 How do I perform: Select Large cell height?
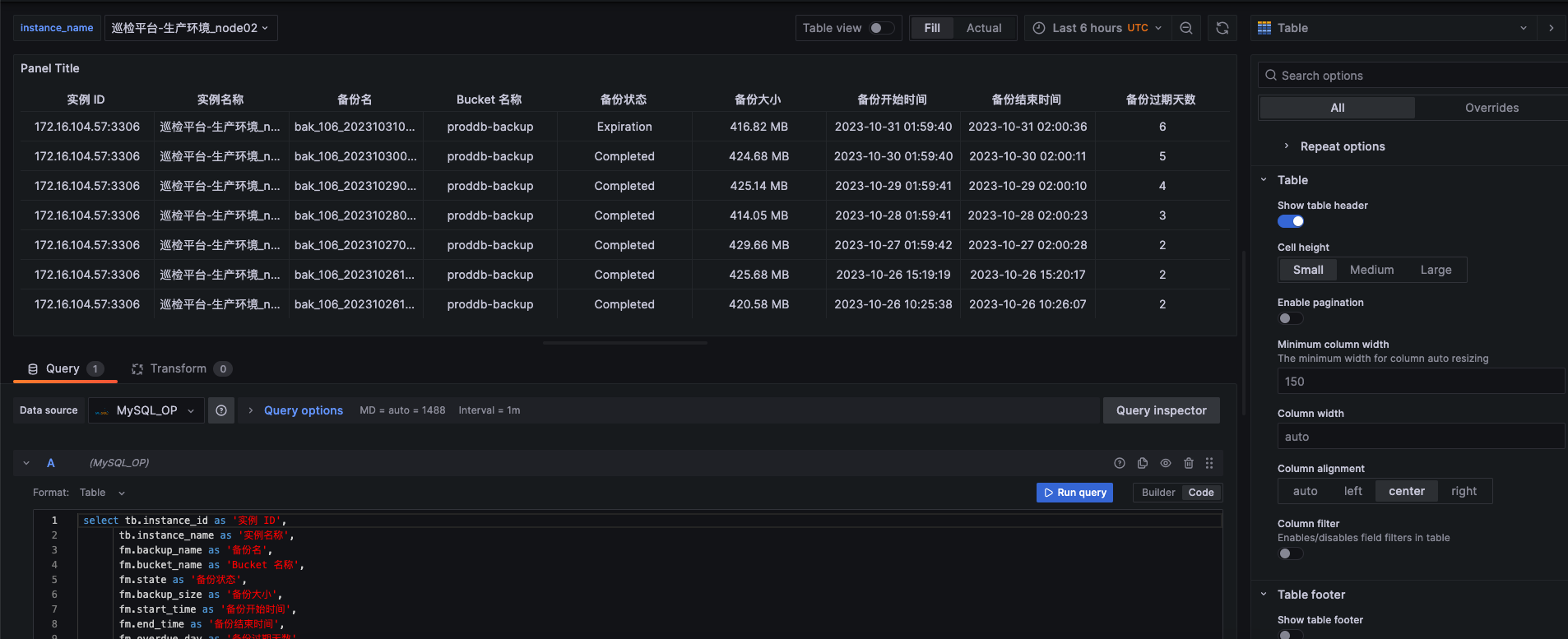click(1436, 270)
